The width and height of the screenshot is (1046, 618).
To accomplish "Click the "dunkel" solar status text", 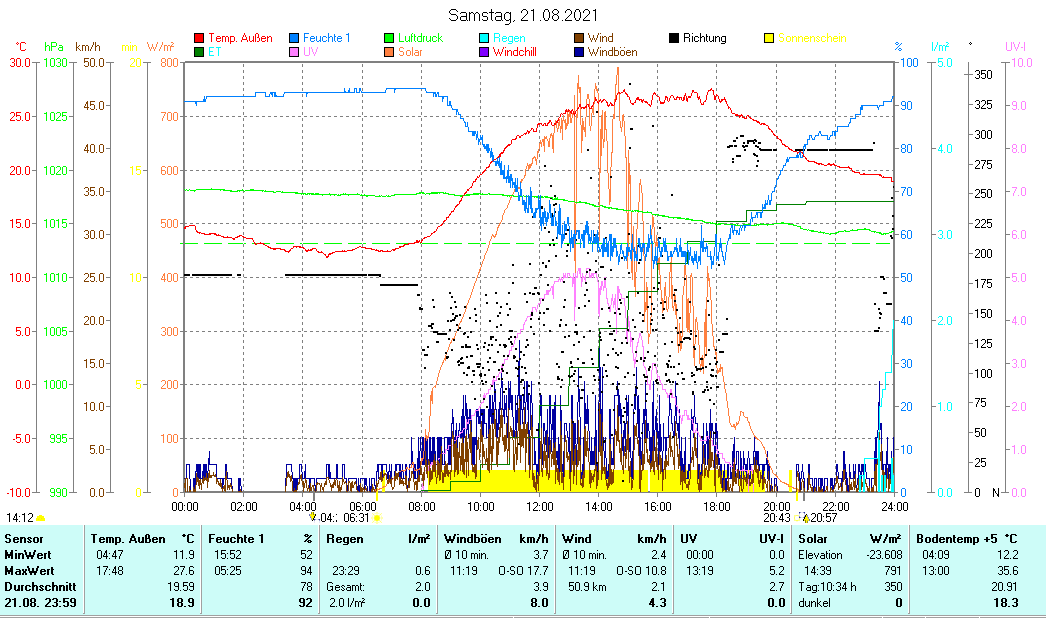I will pyautogui.click(x=815, y=603).
